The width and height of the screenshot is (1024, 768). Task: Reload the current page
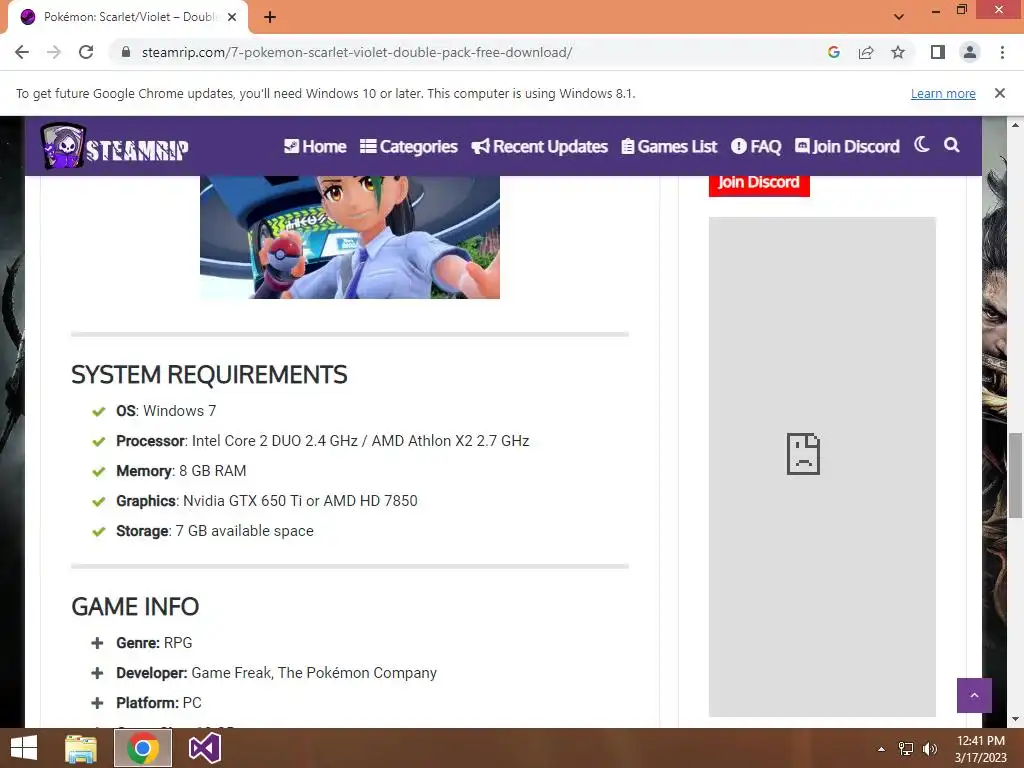click(x=86, y=52)
